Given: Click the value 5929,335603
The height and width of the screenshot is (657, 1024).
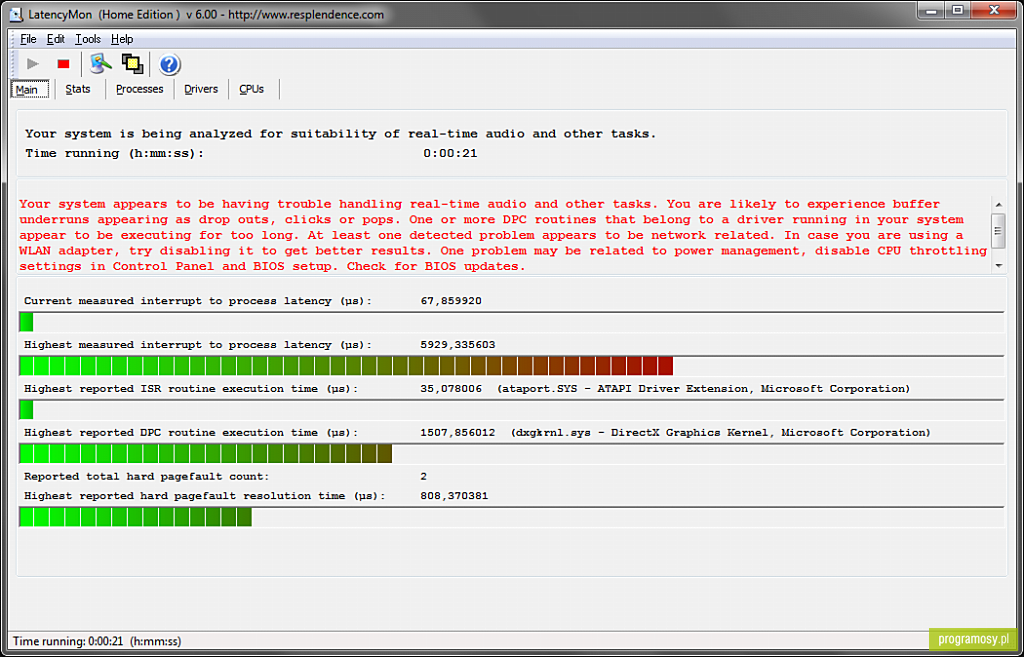Looking at the screenshot, I should pos(458,345).
